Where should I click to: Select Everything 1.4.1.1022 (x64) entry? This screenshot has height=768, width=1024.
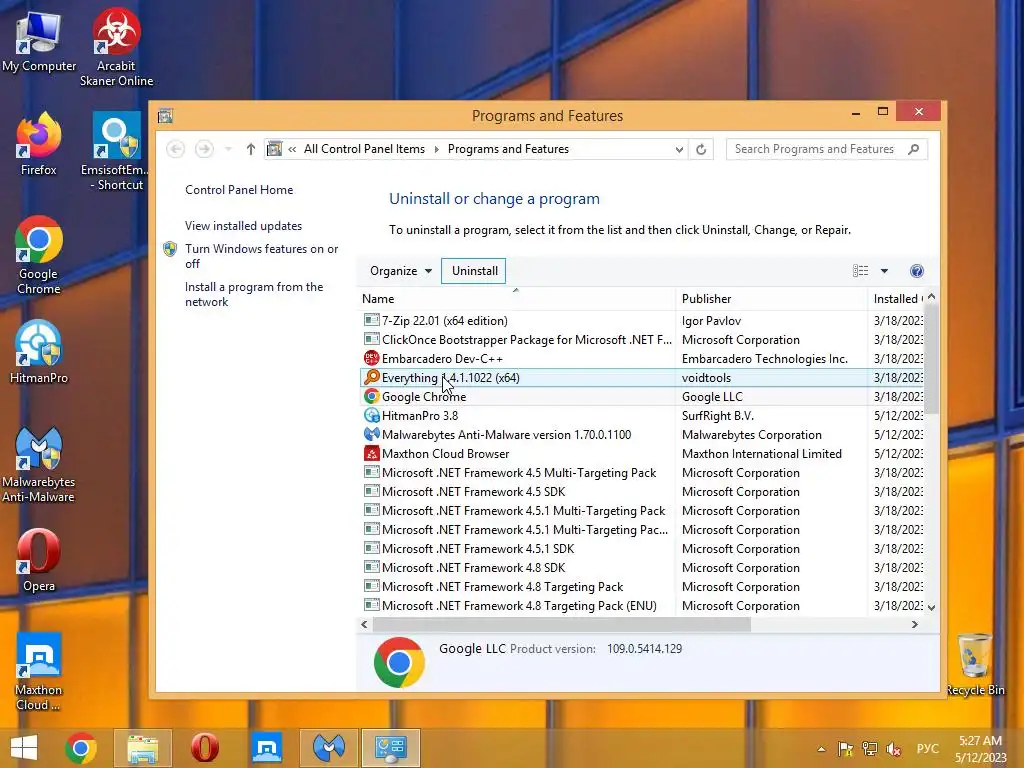641,377
